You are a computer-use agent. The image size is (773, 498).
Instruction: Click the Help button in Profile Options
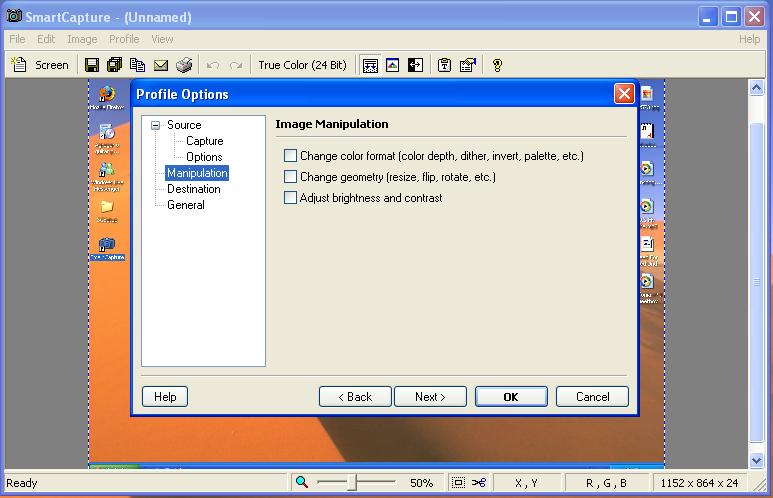tap(165, 396)
